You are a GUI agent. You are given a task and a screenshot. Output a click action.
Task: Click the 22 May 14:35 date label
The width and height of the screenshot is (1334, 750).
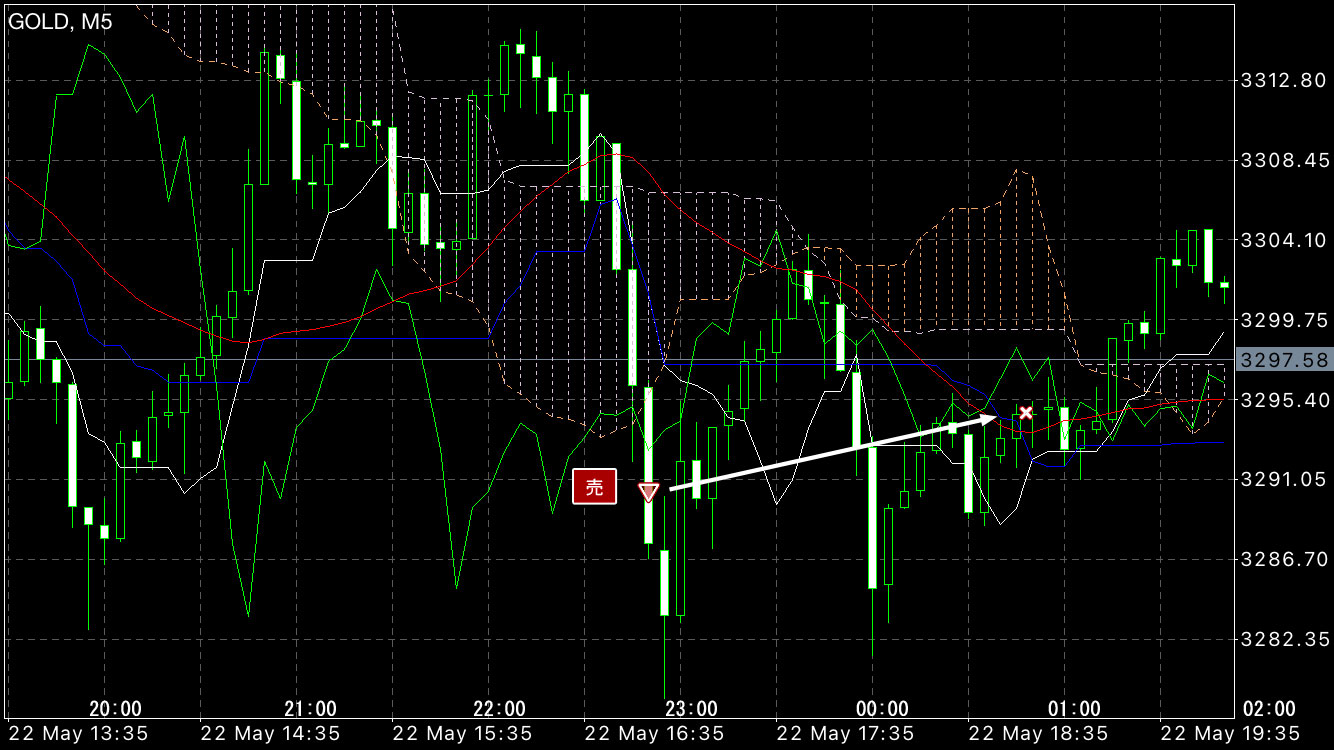point(271,734)
